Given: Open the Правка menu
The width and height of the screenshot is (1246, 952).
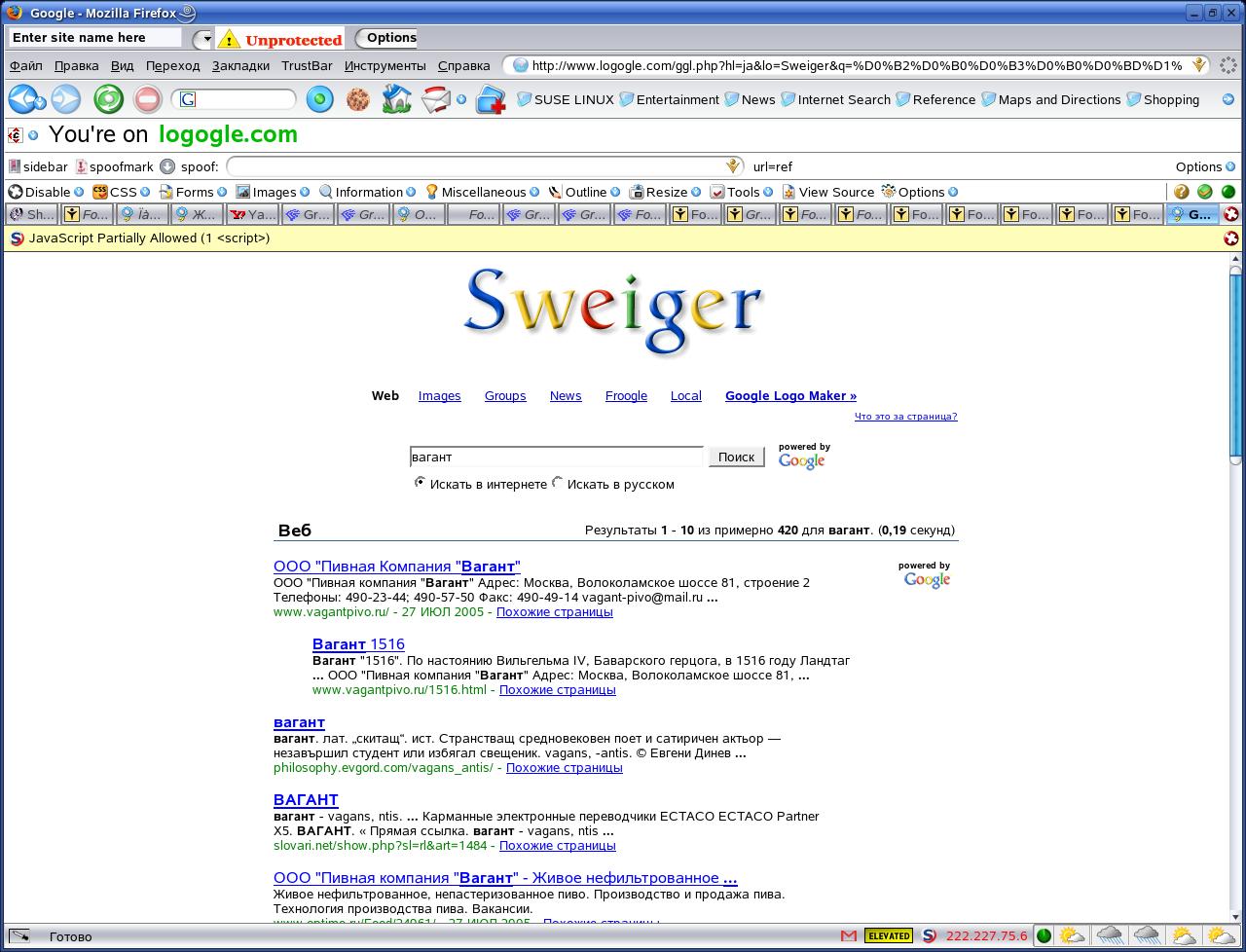Looking at the screenshot, I should point(76,65).
